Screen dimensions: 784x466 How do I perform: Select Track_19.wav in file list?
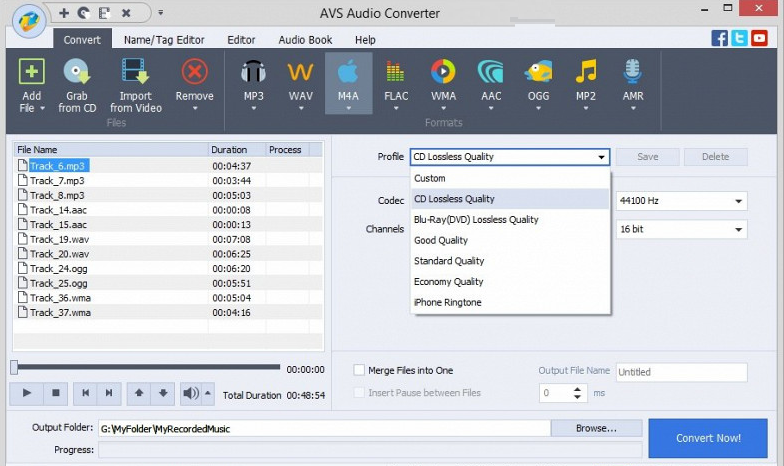click(168, 239)
